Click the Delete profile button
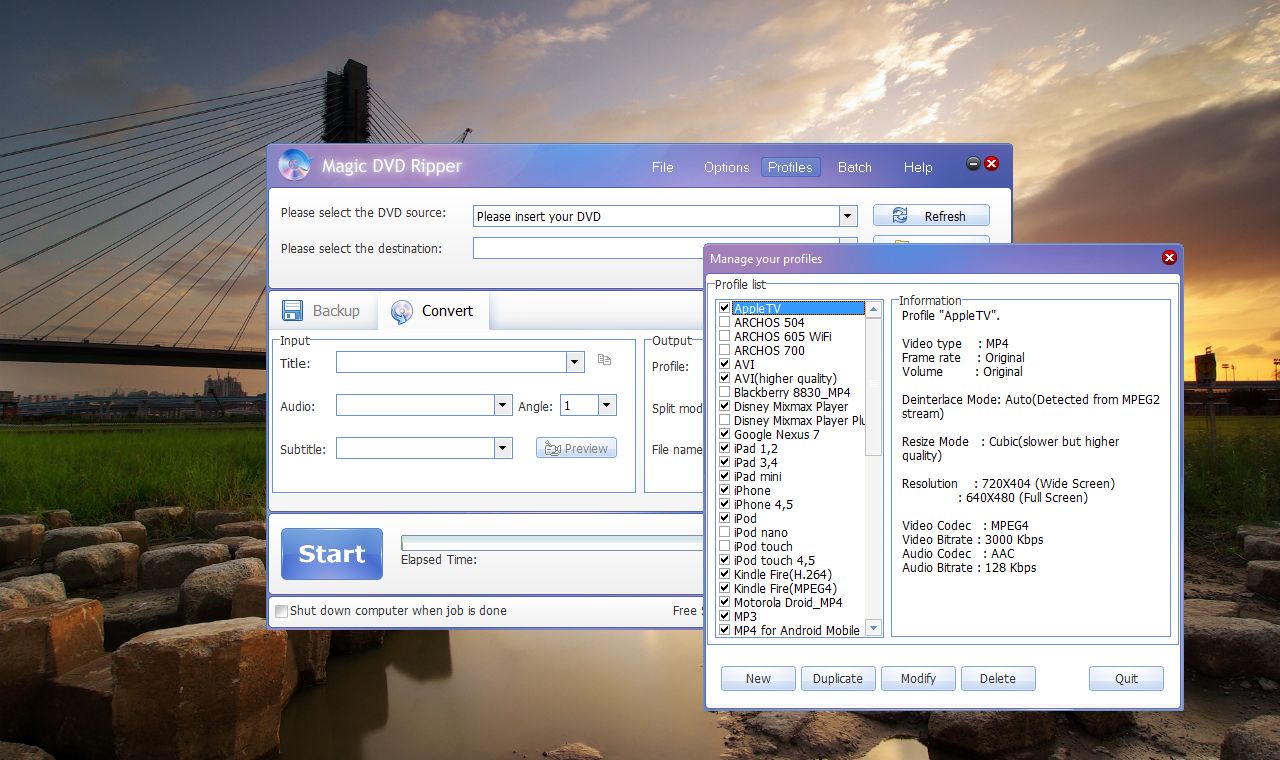Screen dimensions: 1280x760 998,678
